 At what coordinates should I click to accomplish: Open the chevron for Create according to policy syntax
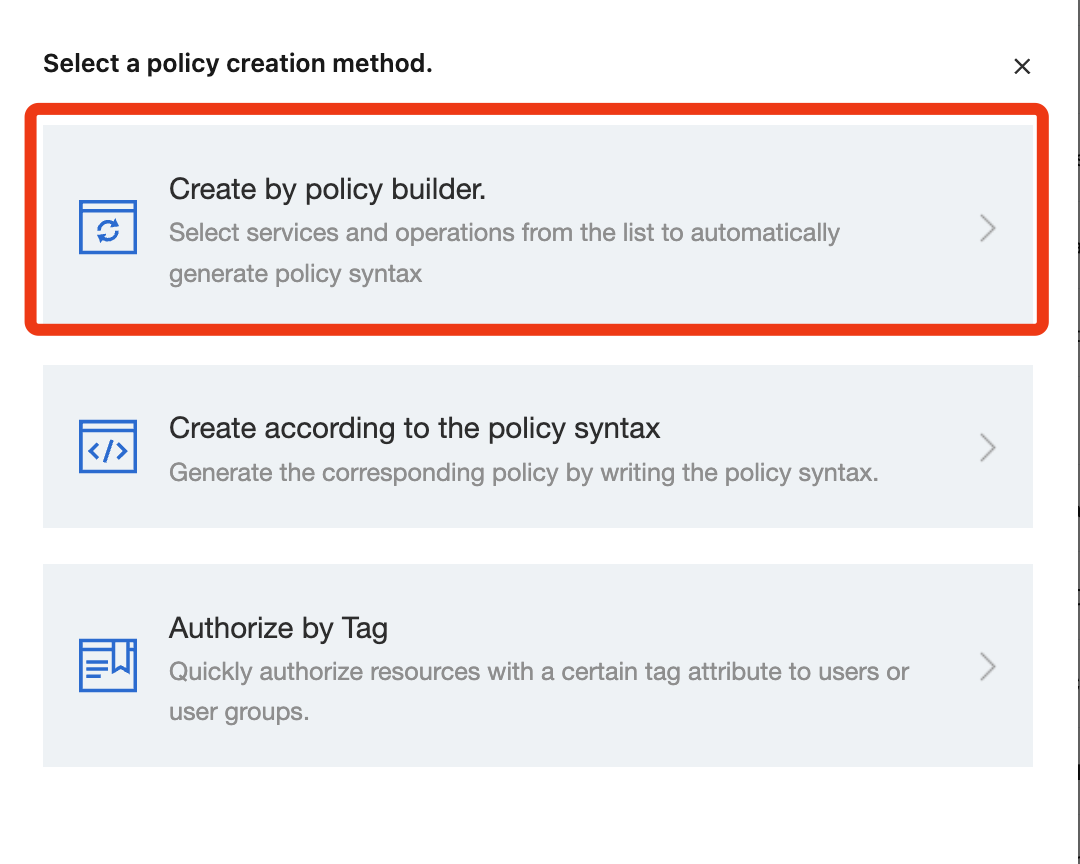pos(988,447)
